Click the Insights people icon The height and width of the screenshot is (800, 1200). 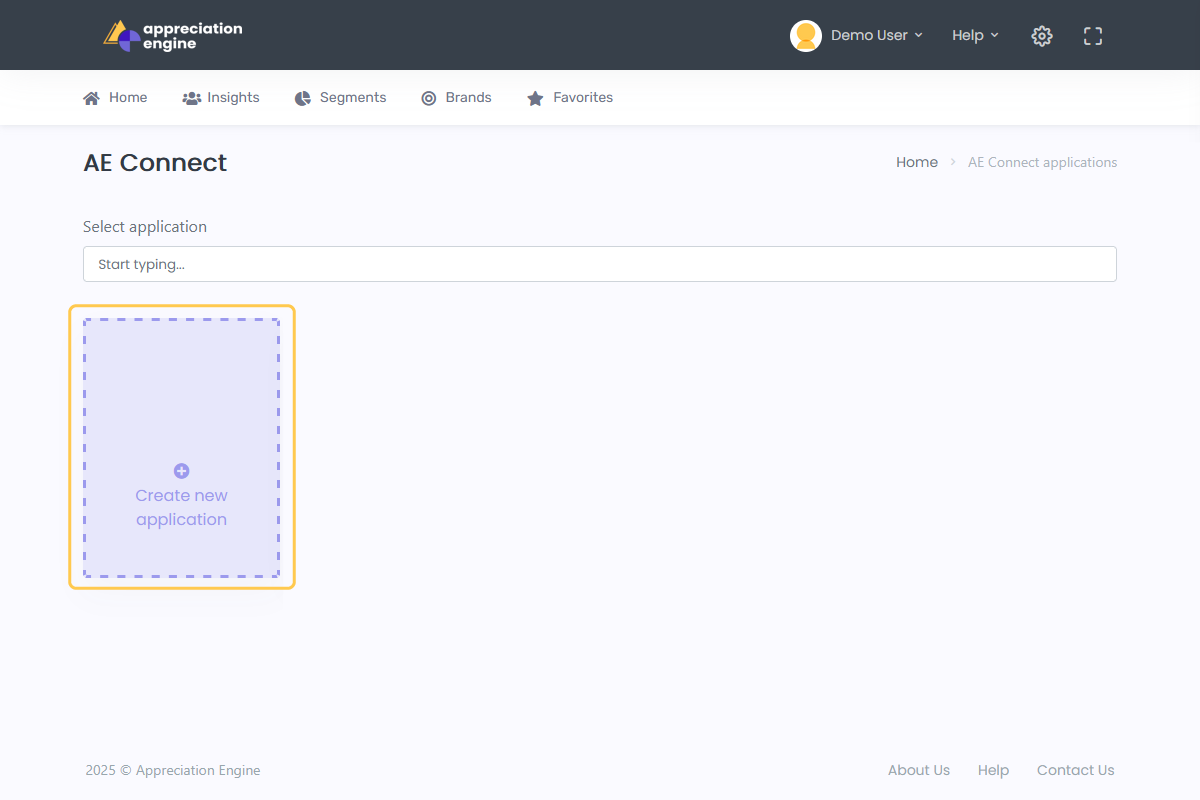192,98
